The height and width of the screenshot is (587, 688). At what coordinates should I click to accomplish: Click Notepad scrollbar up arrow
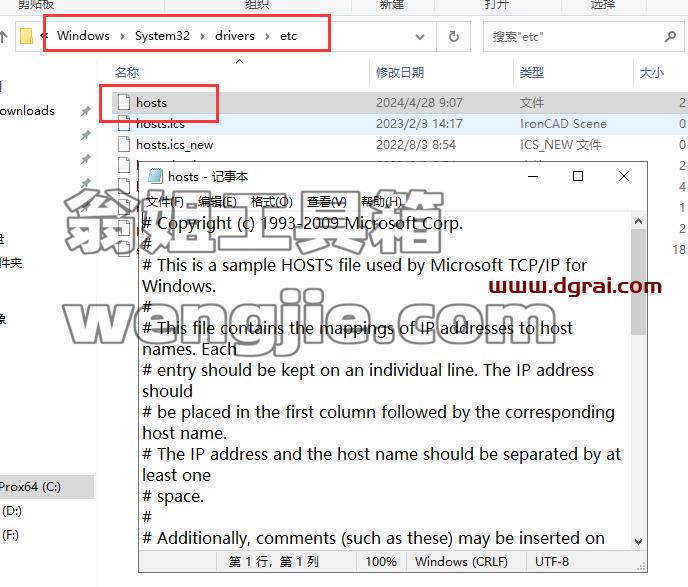tap(638, 222)
